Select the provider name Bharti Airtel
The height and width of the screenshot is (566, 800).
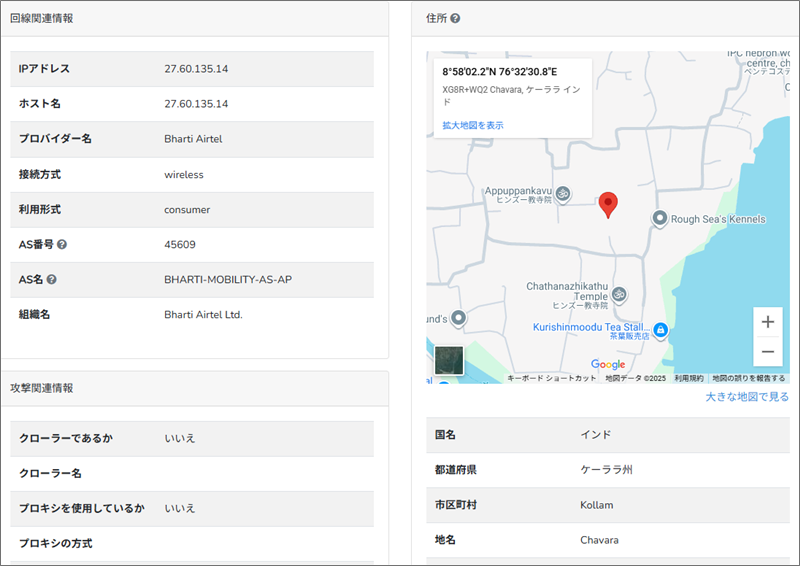[193, 139]
